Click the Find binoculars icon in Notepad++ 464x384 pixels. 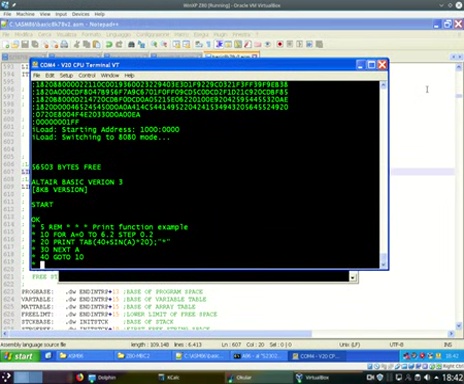click(x=131, y=44)
